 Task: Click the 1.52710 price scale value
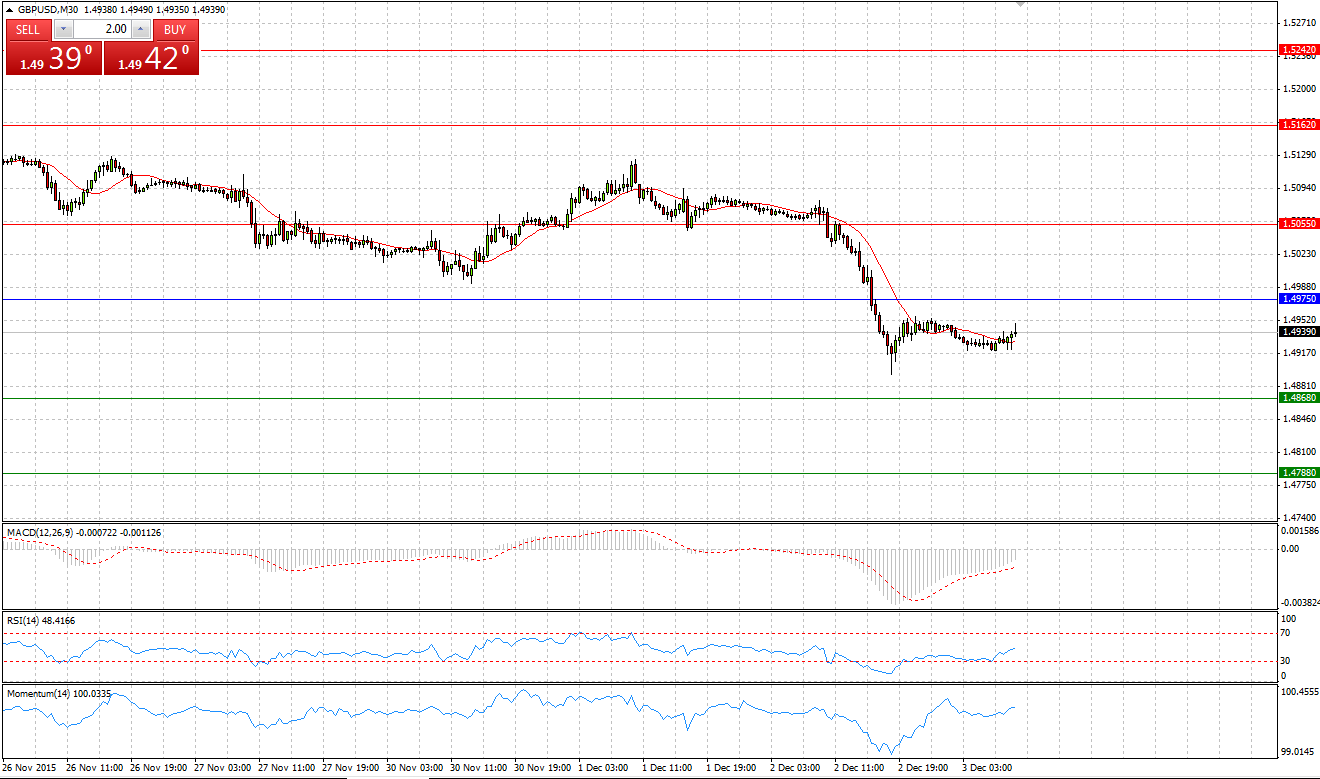coord(1299,22)
